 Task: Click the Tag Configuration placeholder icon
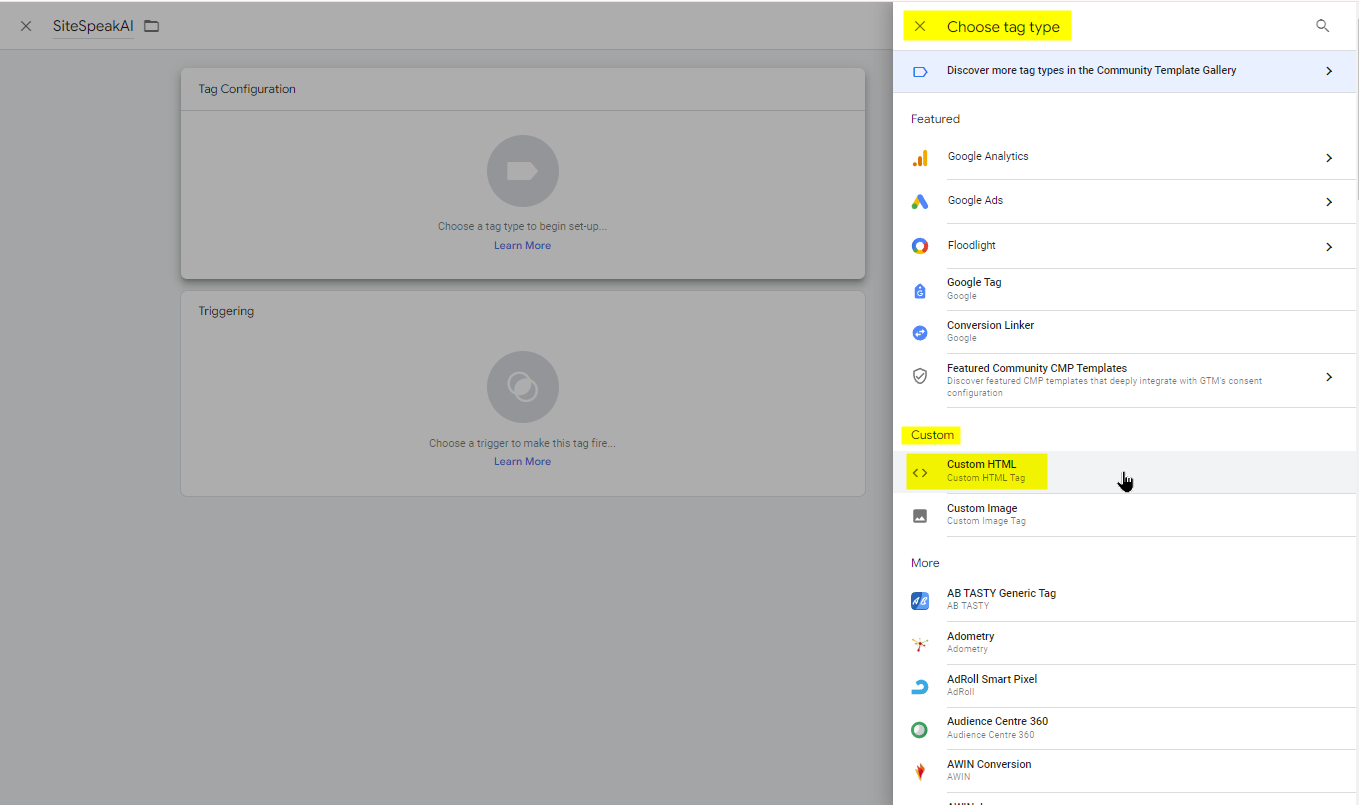click(522, 171)
